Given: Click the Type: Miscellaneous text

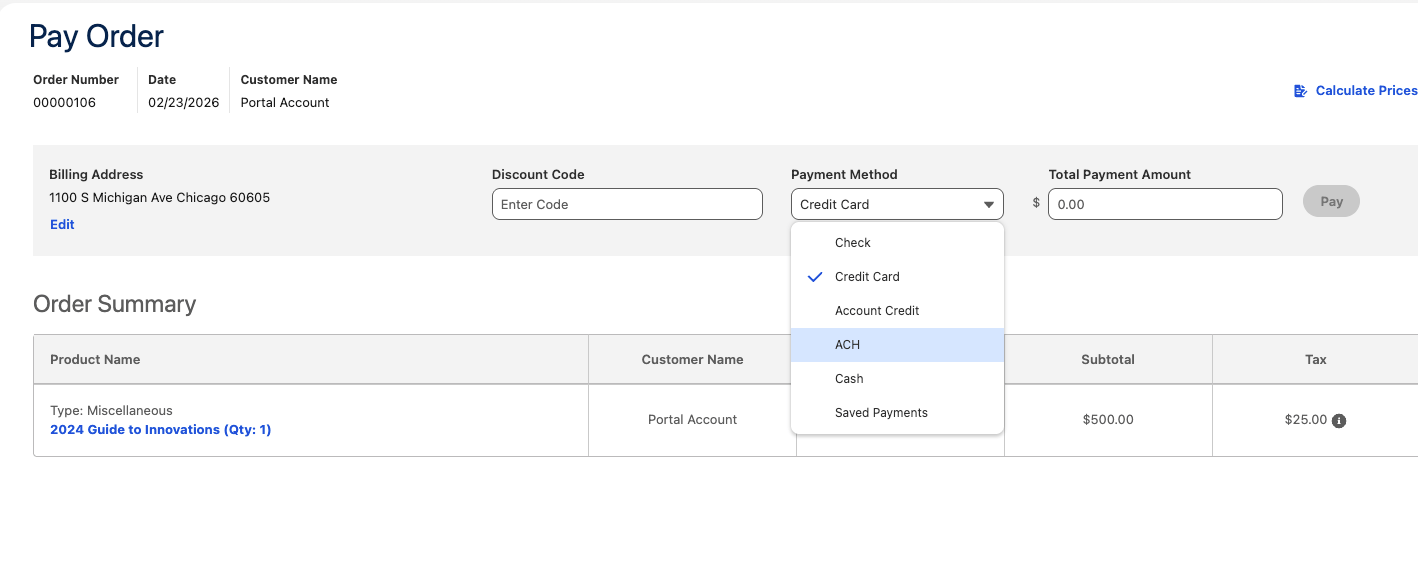Looking at the screenshot, I should (x=111, y=411).
